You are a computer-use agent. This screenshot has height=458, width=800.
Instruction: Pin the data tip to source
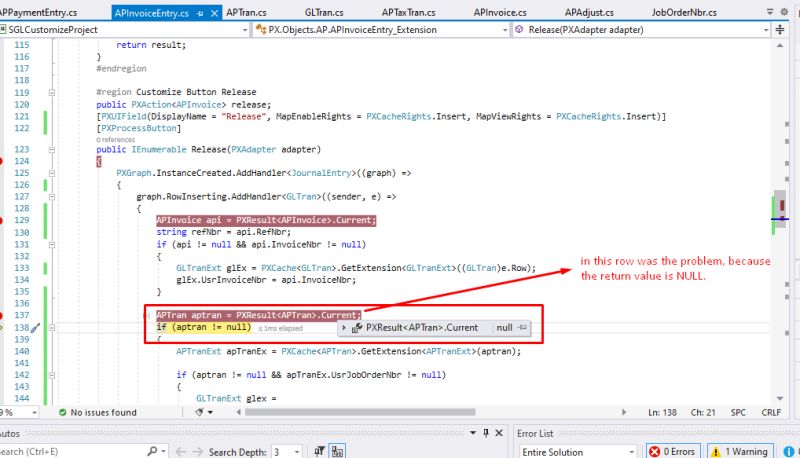[x=522, y=328]
